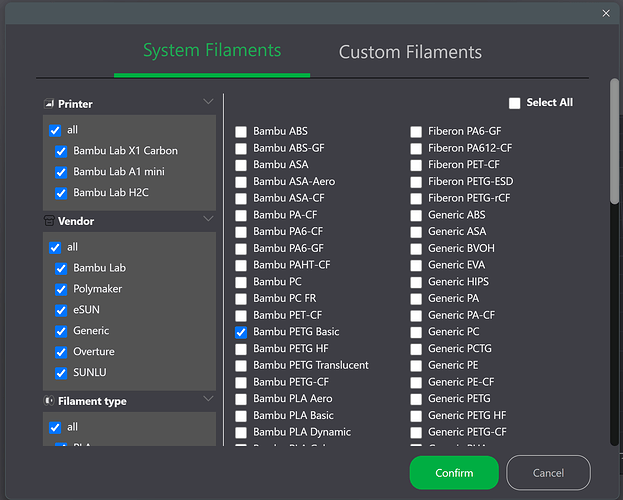Enable Generic ABS filament

click(416, 215)
